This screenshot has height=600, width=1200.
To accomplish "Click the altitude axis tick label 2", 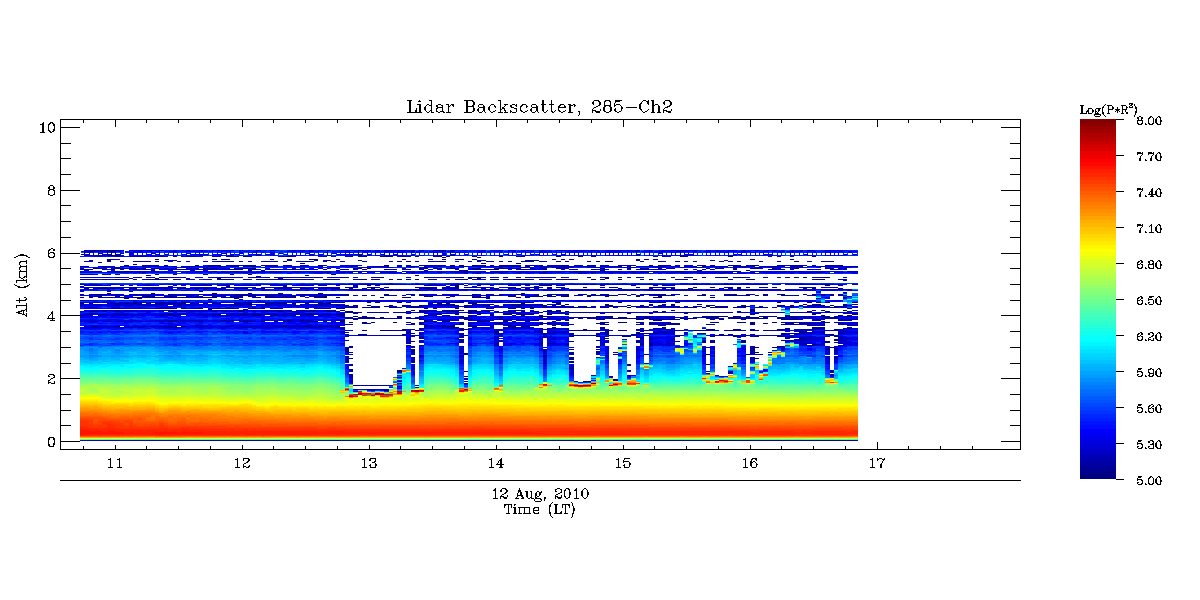I will point(50,379).
